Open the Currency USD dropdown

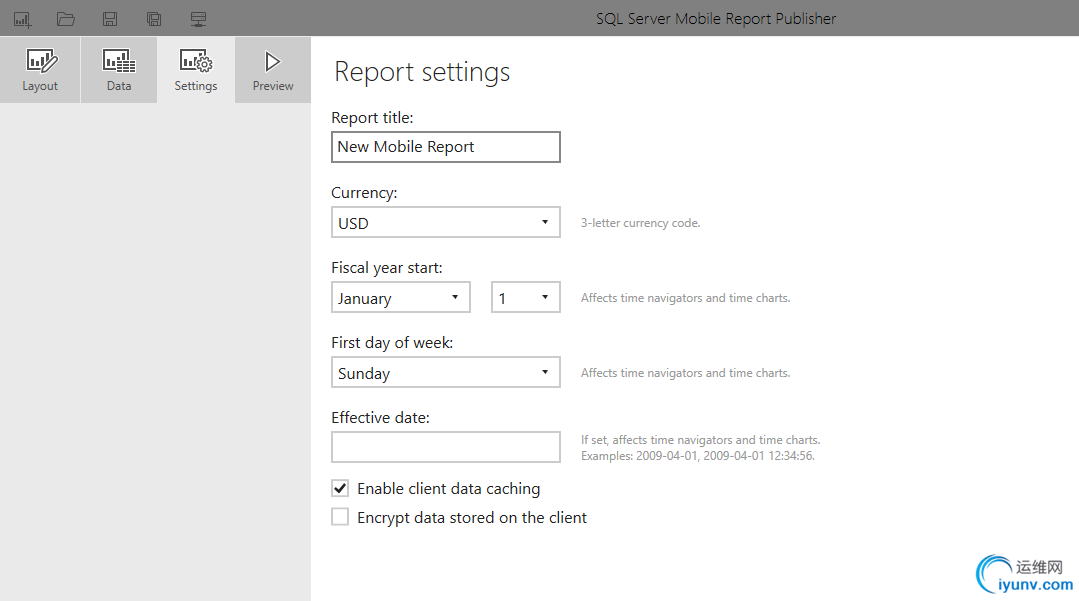[x=446, y=222]
